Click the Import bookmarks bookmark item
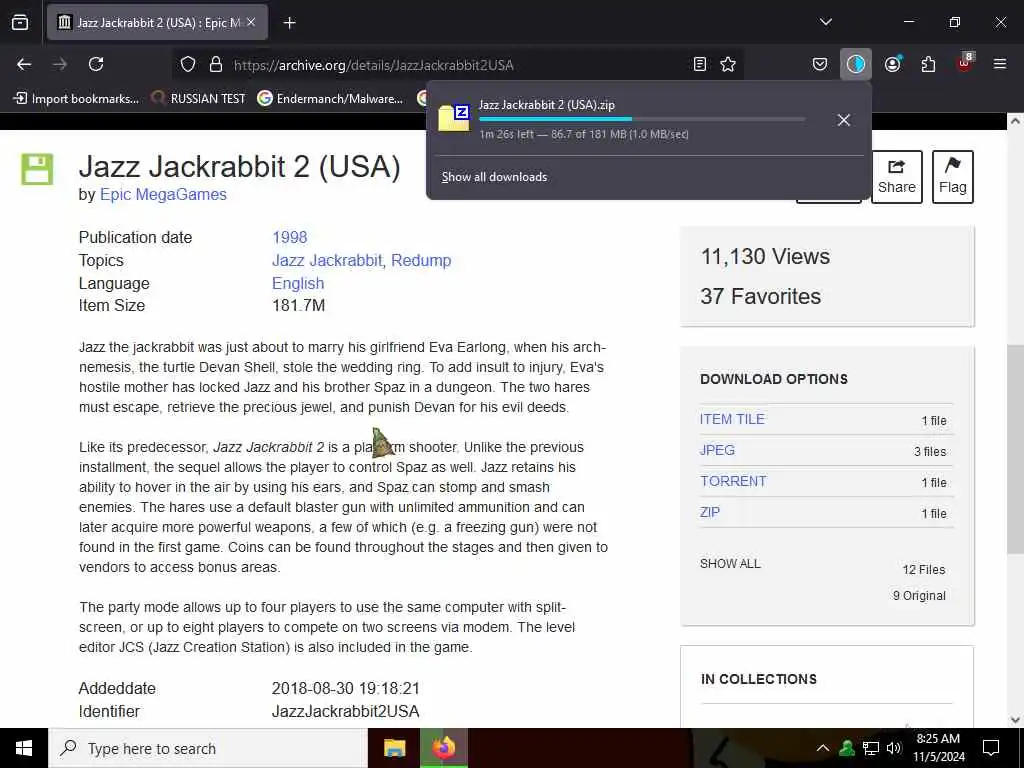 76,99
